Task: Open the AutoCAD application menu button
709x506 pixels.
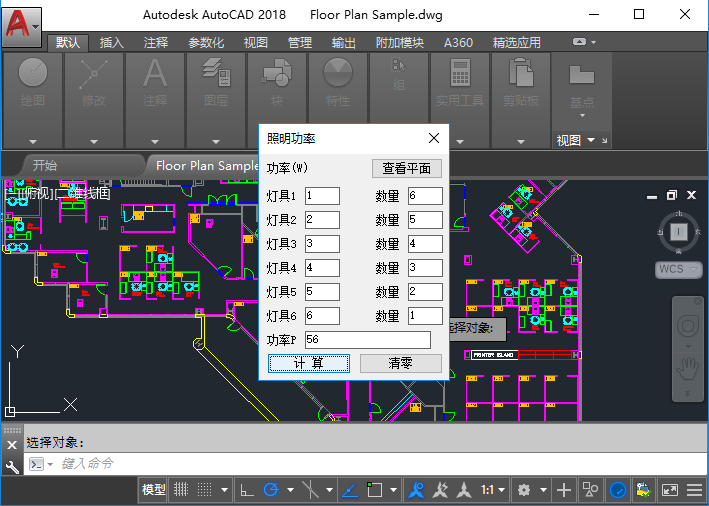Action: coord(21,27)
